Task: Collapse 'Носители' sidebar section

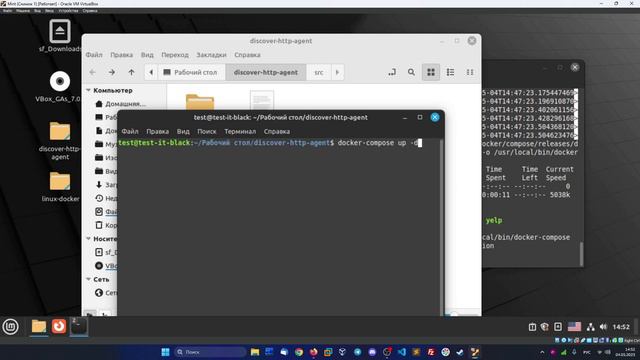Action: (x=89, y=239)
